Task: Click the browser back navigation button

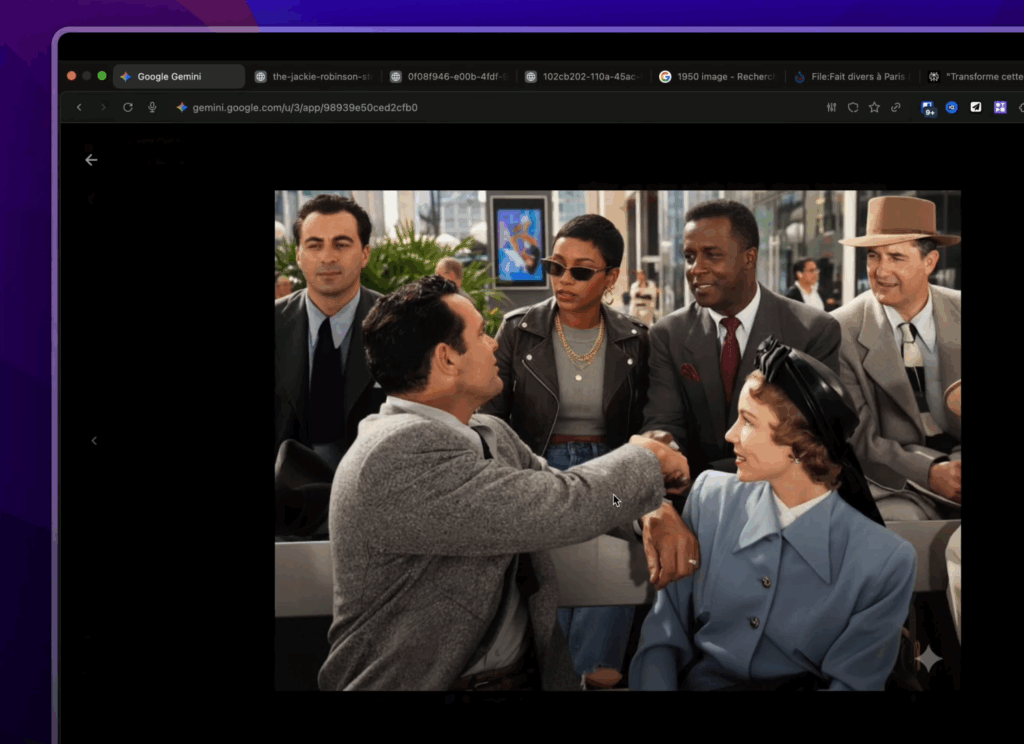Action: tap(79, 107)
